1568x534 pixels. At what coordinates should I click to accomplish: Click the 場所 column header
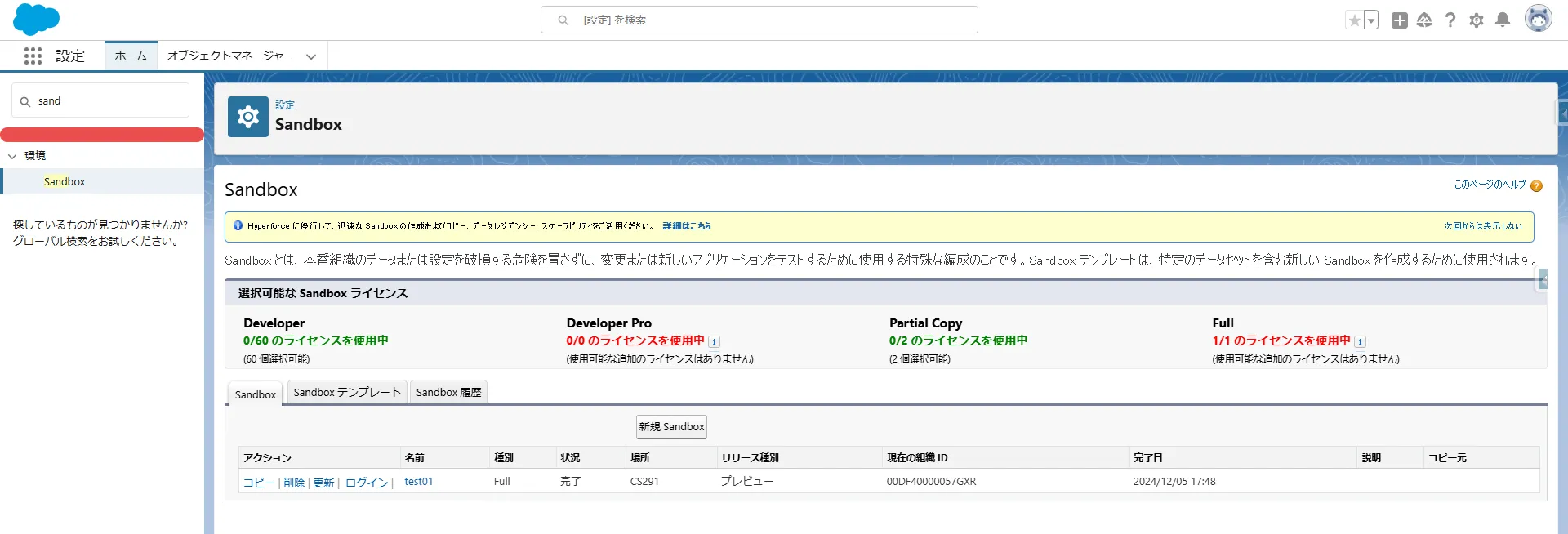640,458
